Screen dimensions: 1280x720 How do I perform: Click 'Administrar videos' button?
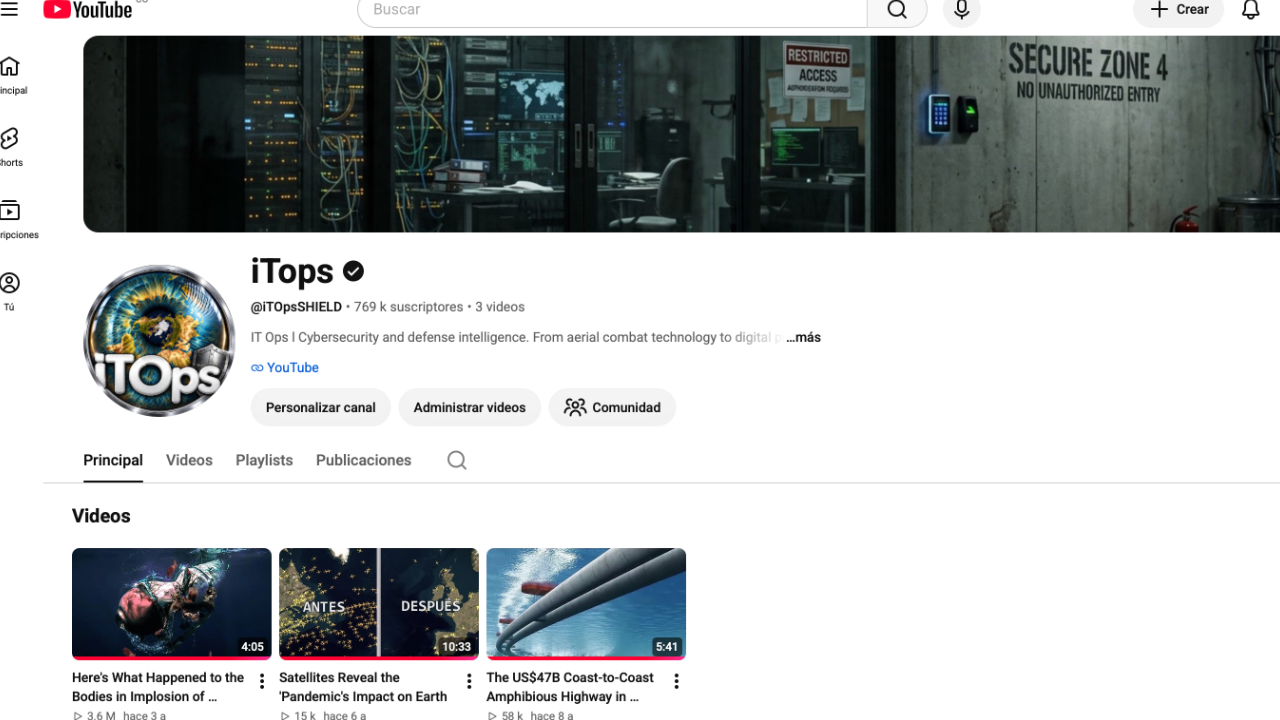[x=469, y=407]
